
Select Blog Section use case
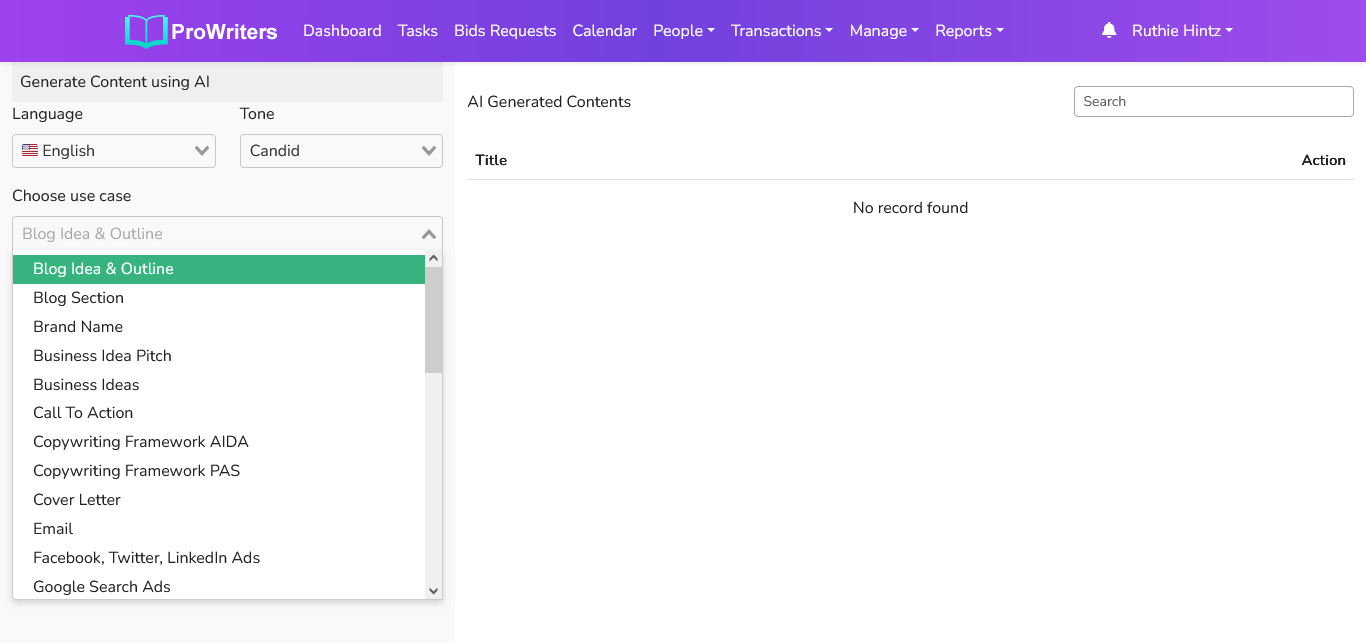pyautogui.click(x=78, y=298)
